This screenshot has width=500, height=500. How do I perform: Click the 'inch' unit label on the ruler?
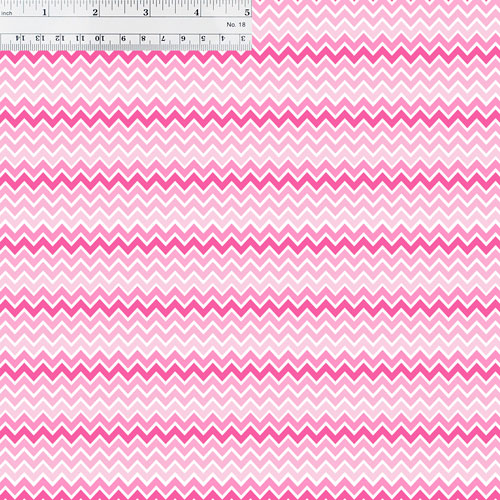7,13
